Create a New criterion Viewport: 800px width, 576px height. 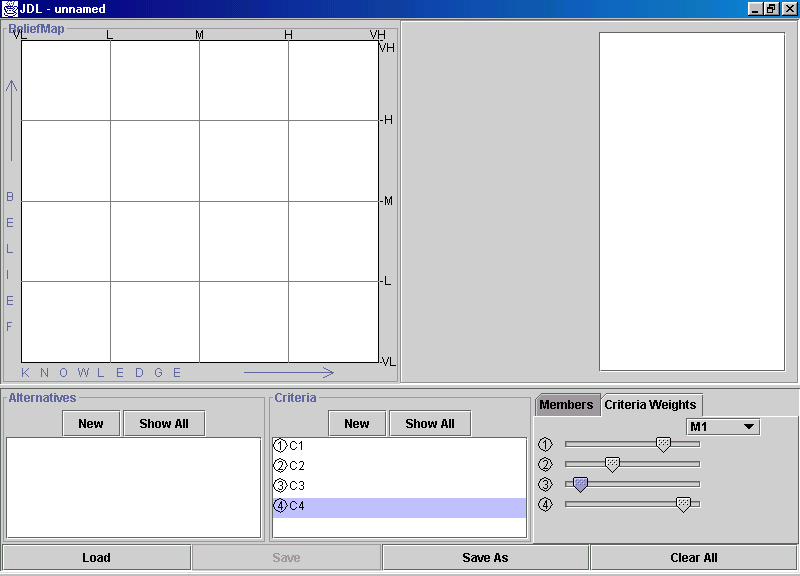point(357,423)
